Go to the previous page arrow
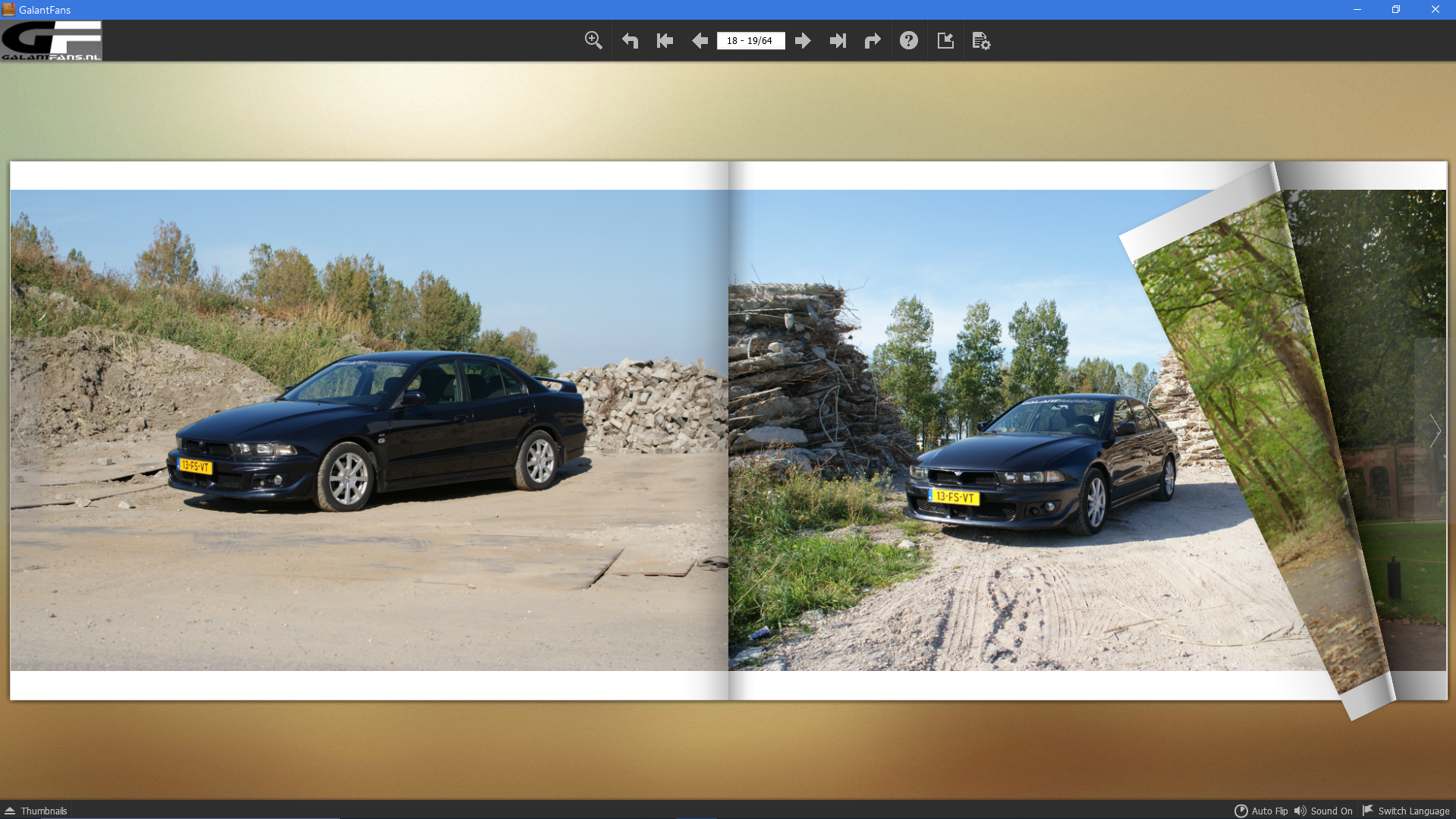The width and height of the screenshot is (1456, 819). tap(700, 41)
